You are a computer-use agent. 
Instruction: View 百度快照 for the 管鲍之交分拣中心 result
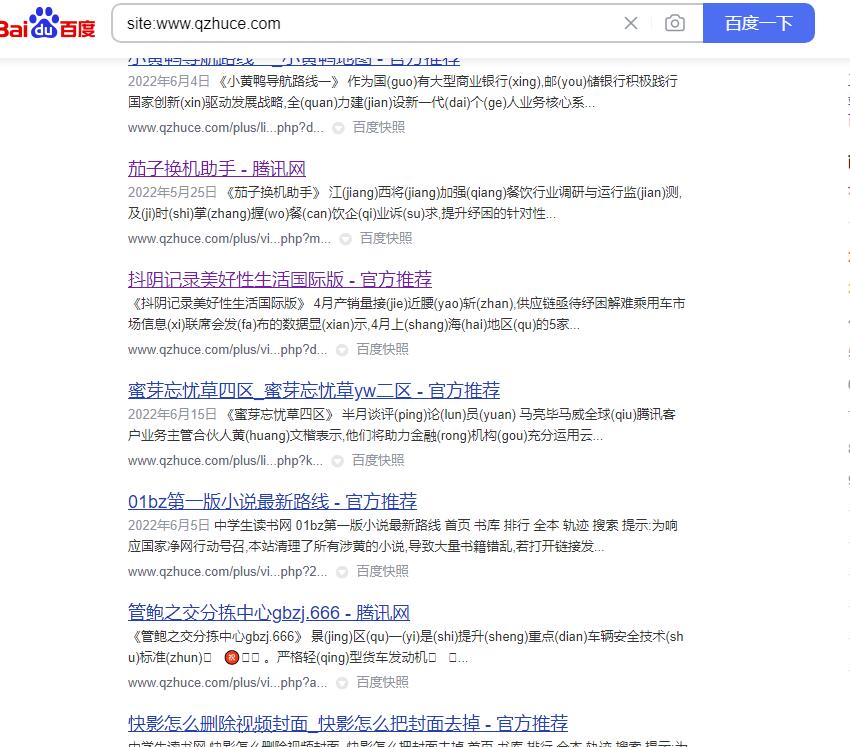pos(382,682)
